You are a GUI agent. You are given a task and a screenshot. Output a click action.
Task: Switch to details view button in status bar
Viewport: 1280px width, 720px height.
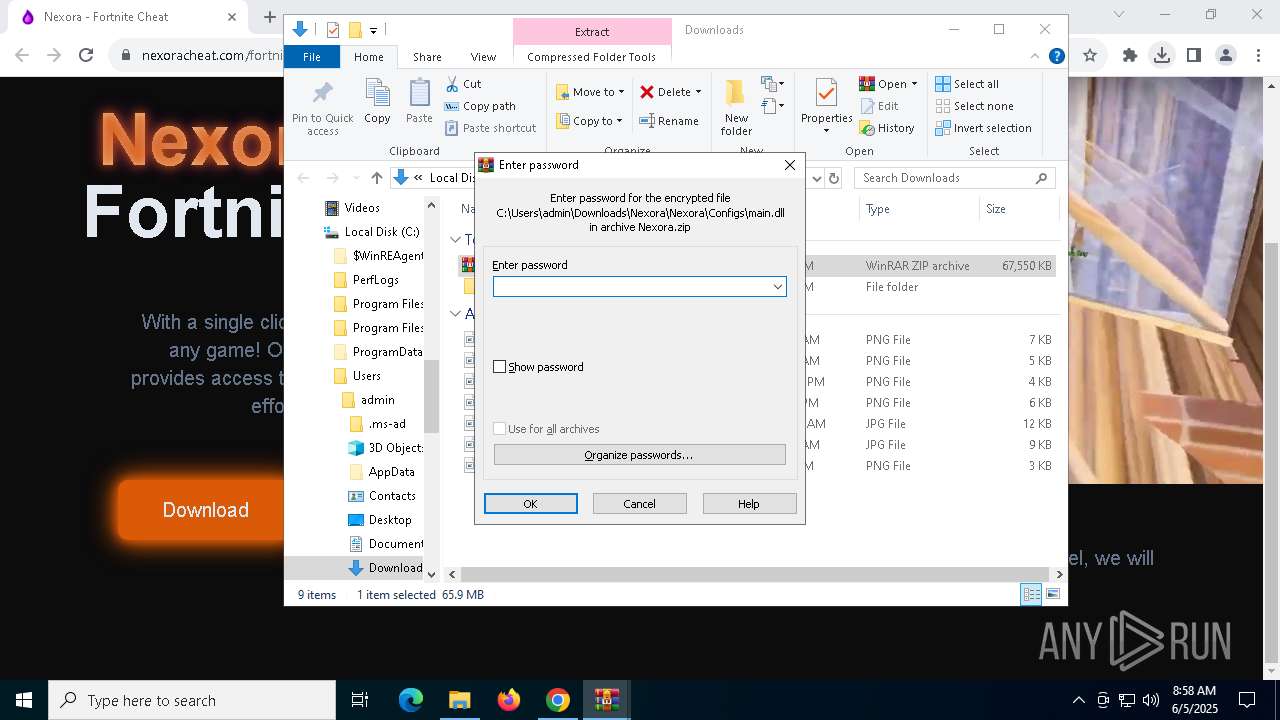(x=1031, y=595)
